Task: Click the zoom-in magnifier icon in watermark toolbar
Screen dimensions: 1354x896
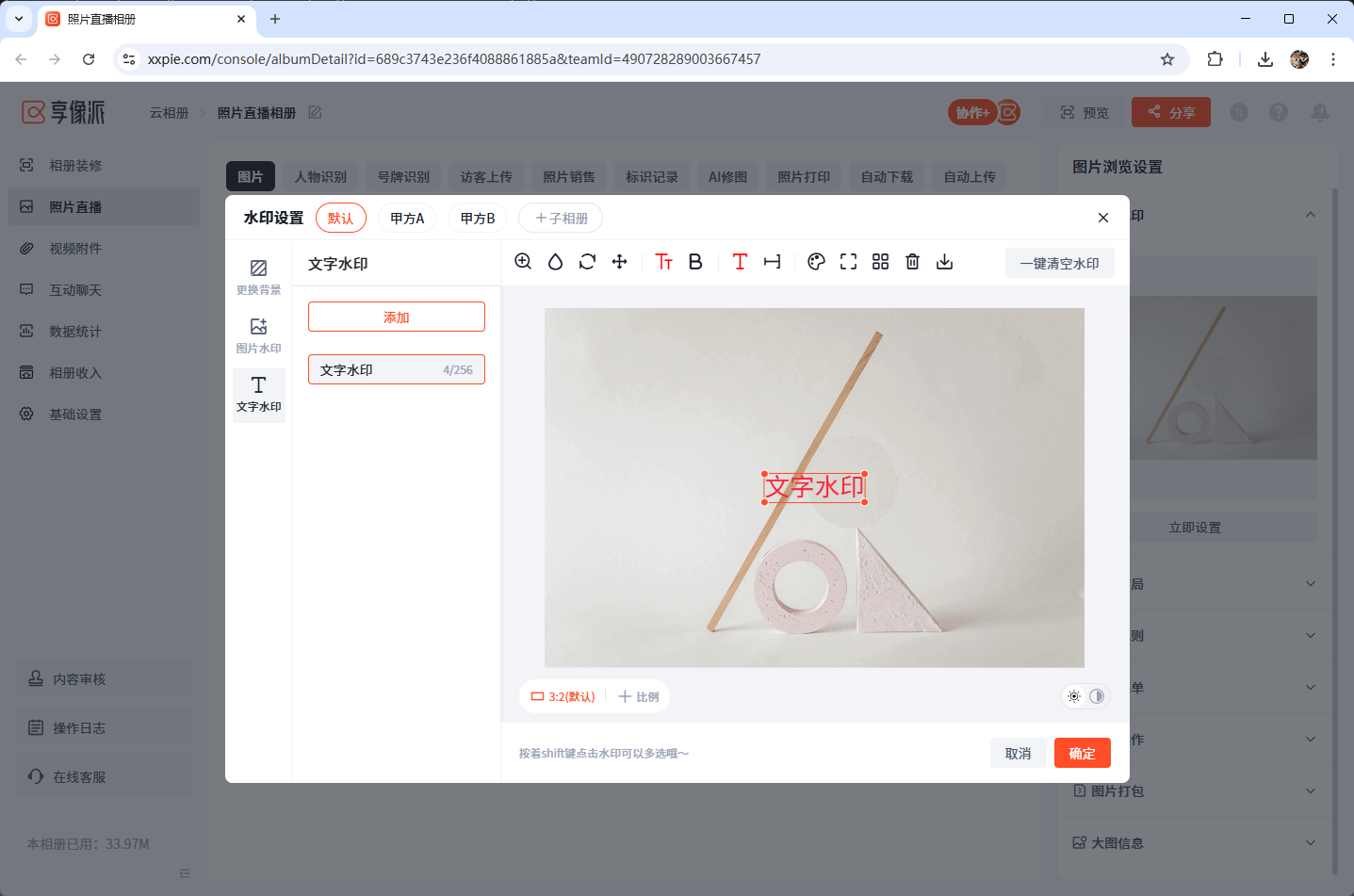Action: (x=523, y=262)
